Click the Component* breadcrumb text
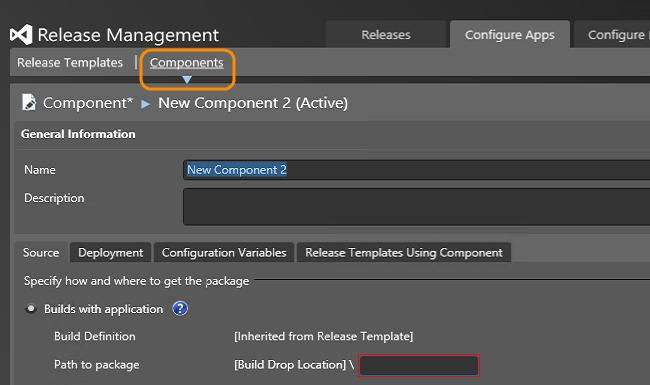The width and height of the screenshot is (650, 385). click(x=88, y=103)
